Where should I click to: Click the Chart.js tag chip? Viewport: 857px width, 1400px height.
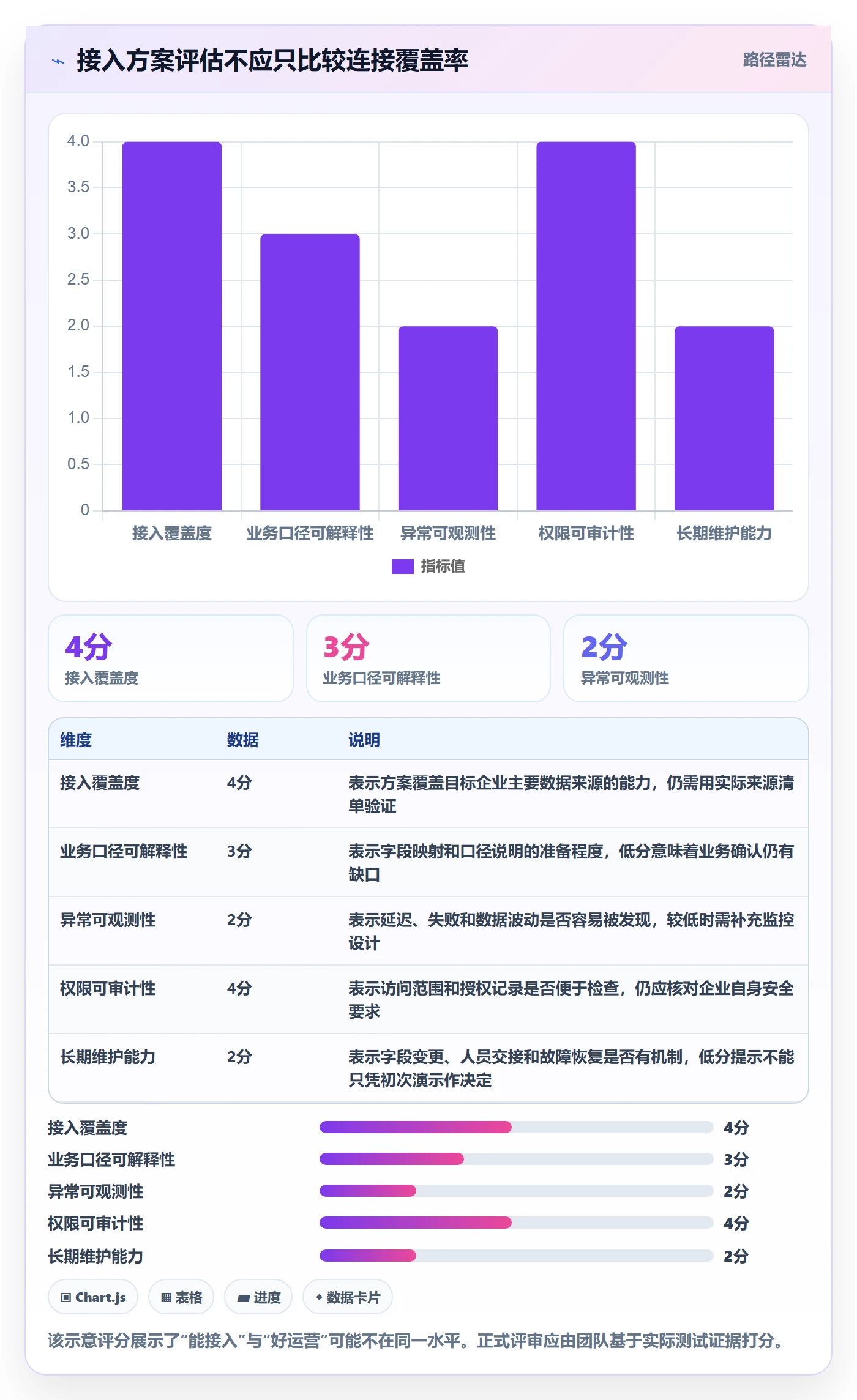[x=93, y=1297]
